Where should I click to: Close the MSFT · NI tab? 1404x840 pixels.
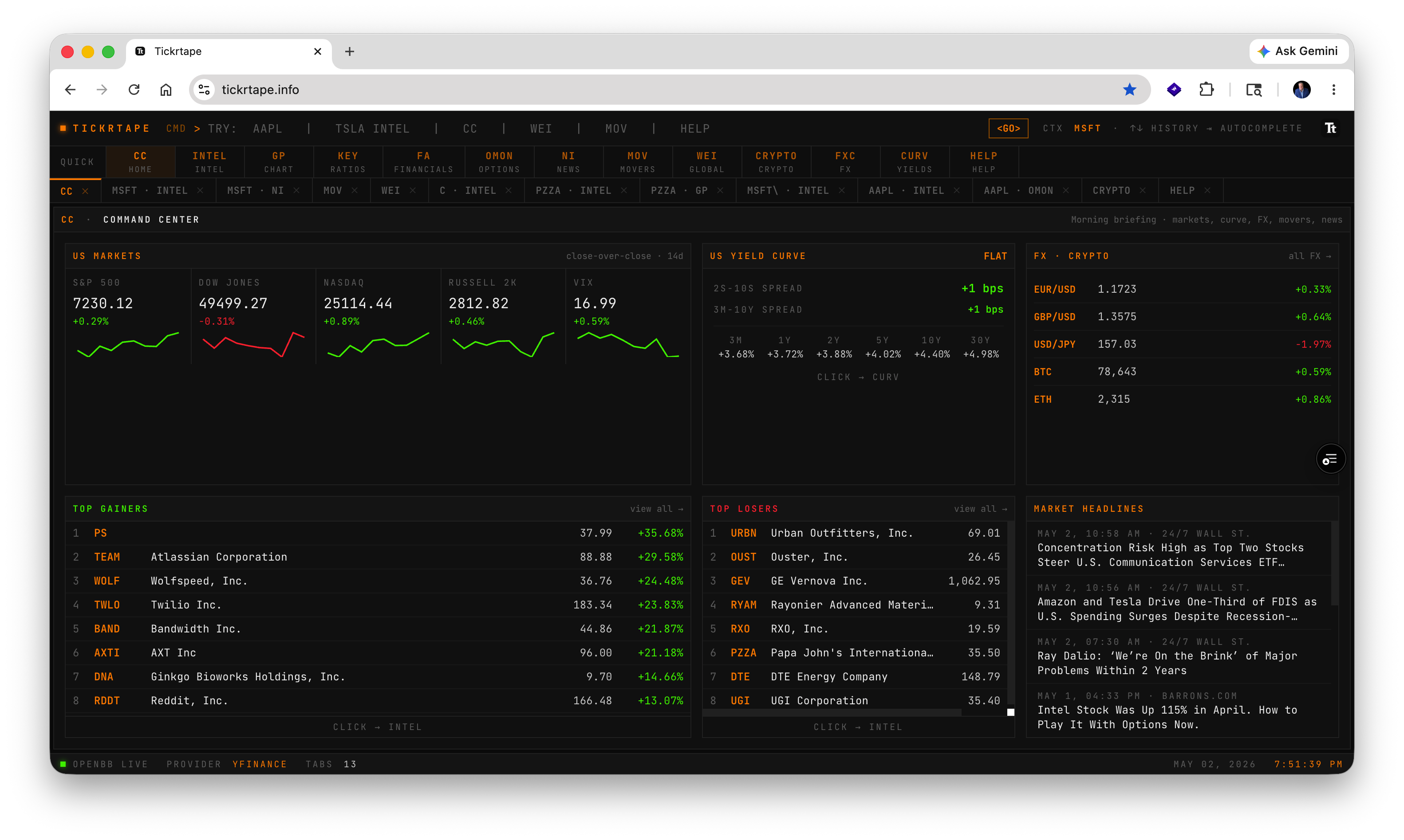297,191
